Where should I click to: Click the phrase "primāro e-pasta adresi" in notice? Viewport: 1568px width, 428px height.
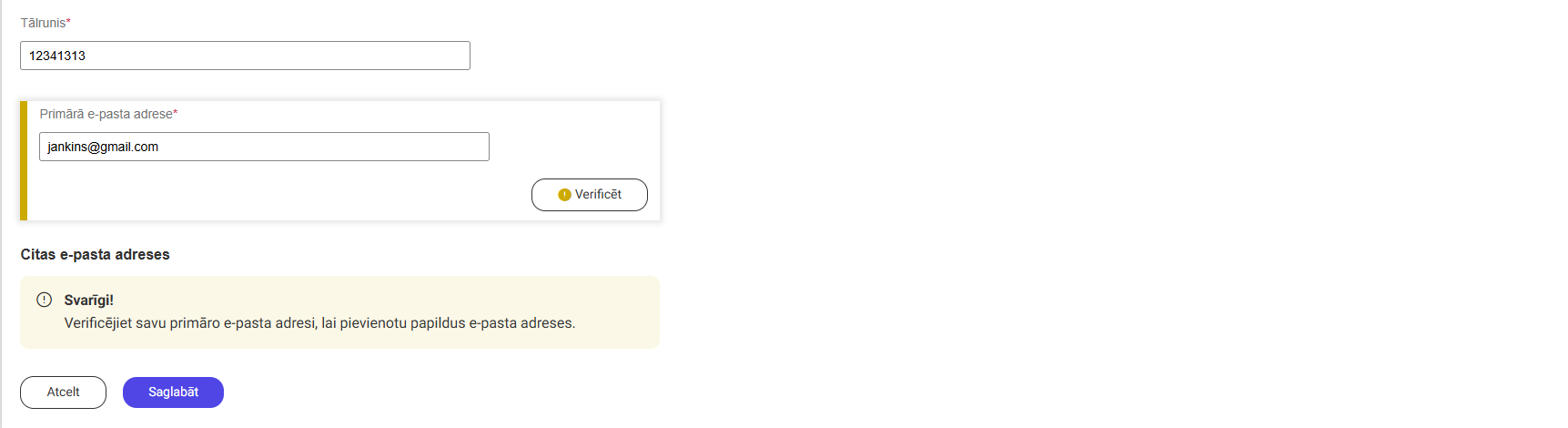(243, 323)
